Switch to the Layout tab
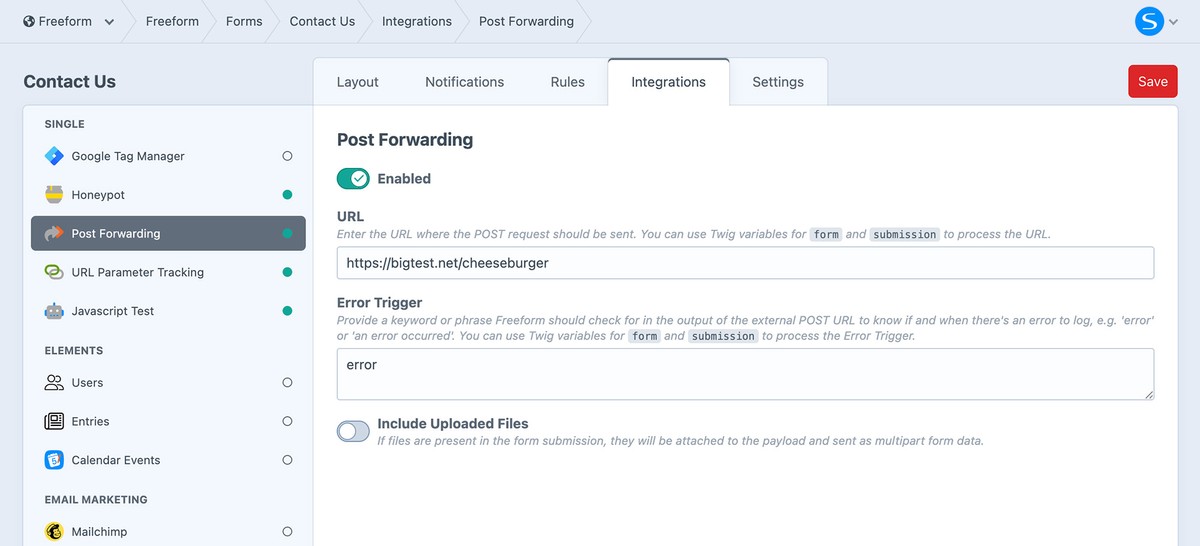The width and height of the screenshot is (1200, 546). click(357, 82)
